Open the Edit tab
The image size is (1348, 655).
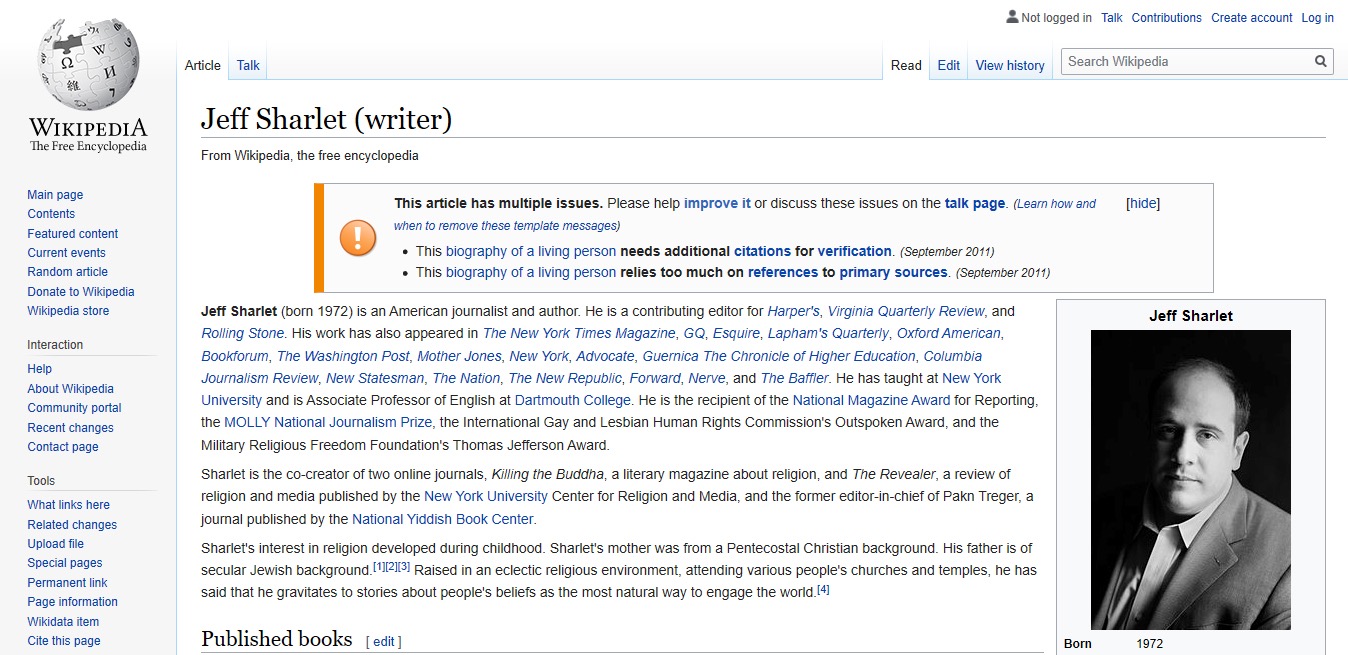pos(949,65)
